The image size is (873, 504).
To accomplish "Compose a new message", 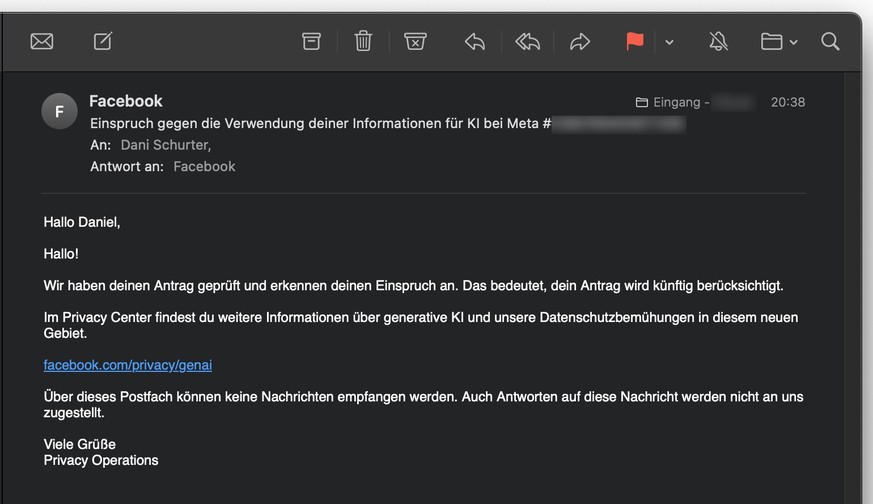I will [x=103, y=41].
